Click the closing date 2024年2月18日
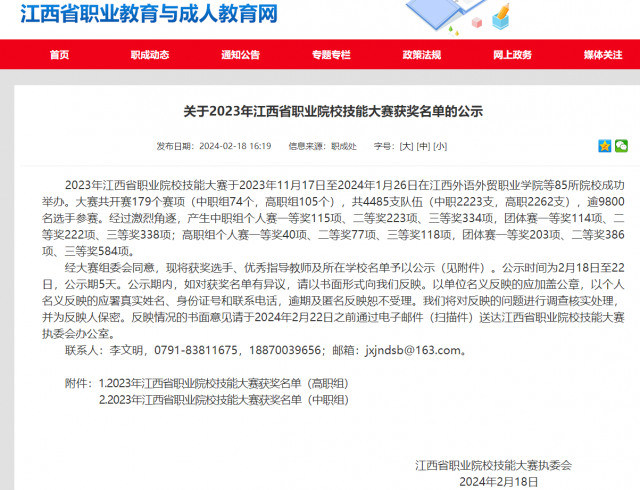Screen dimensions: 640x490 pos(498,482)
